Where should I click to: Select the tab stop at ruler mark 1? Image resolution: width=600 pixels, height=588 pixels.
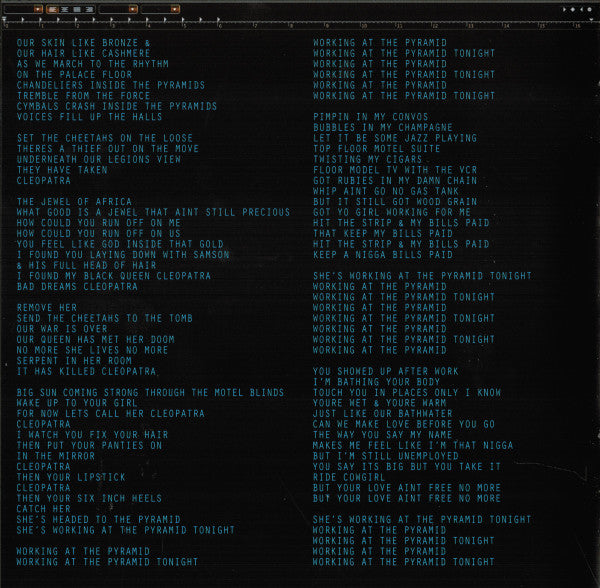coord(41,20)
